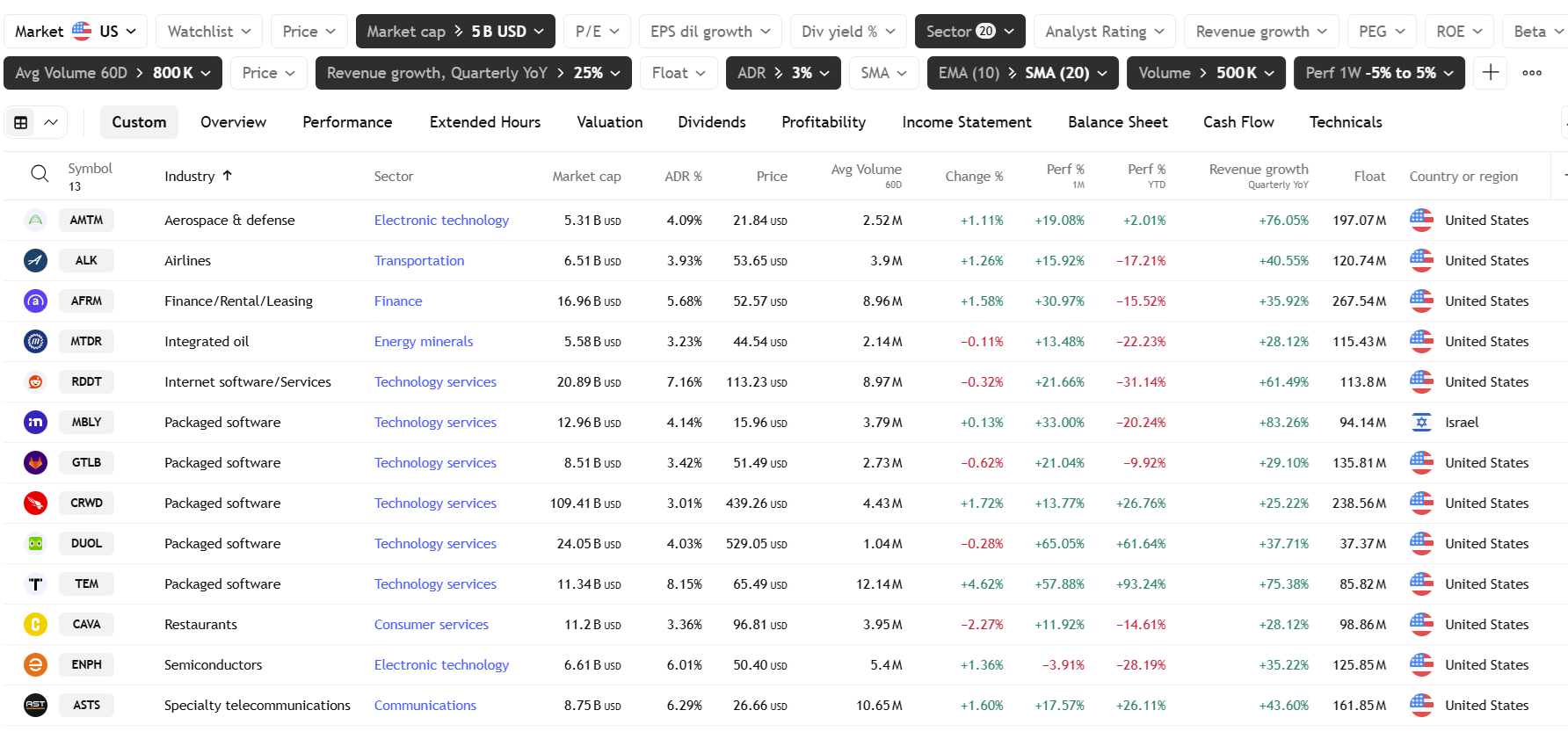Open the Consumer services sector link
The width and height of the screenshot is (1568, 732).
point(432,625)
